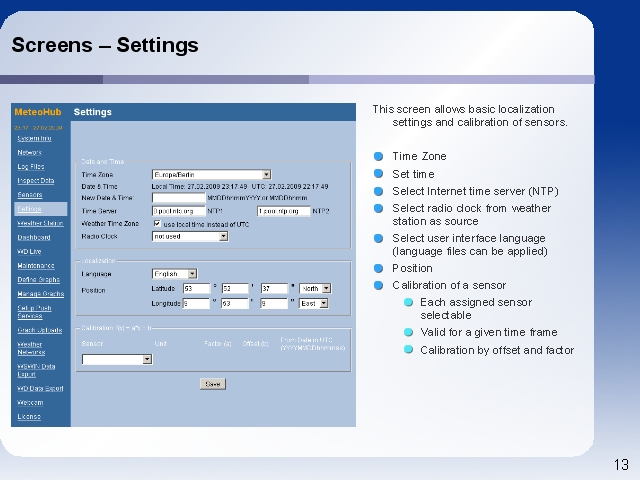Open WD Live in the sidebar
Screen dimensions: 640x480
coord(29,251)
